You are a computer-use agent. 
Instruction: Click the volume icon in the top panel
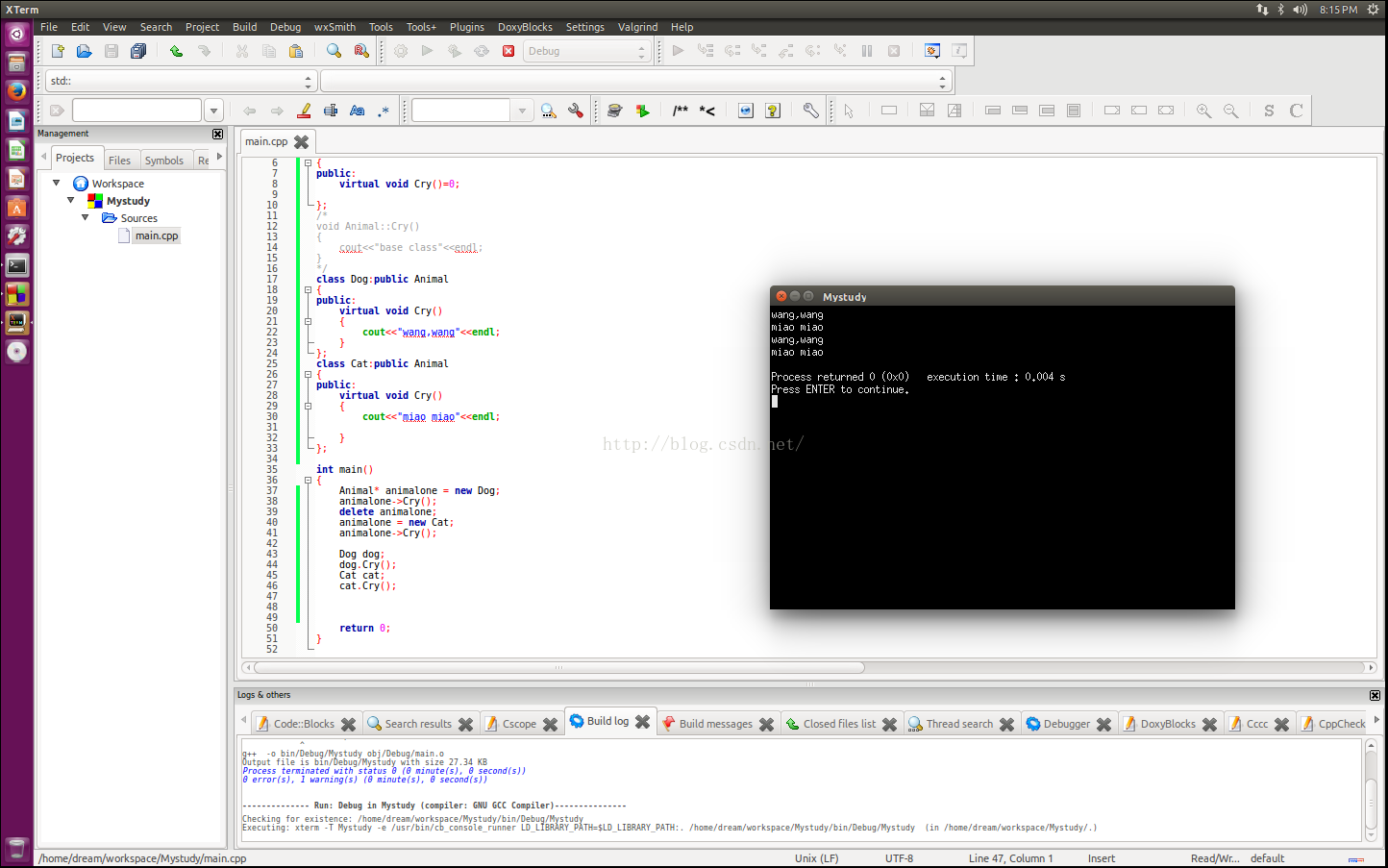(1301, 10)
